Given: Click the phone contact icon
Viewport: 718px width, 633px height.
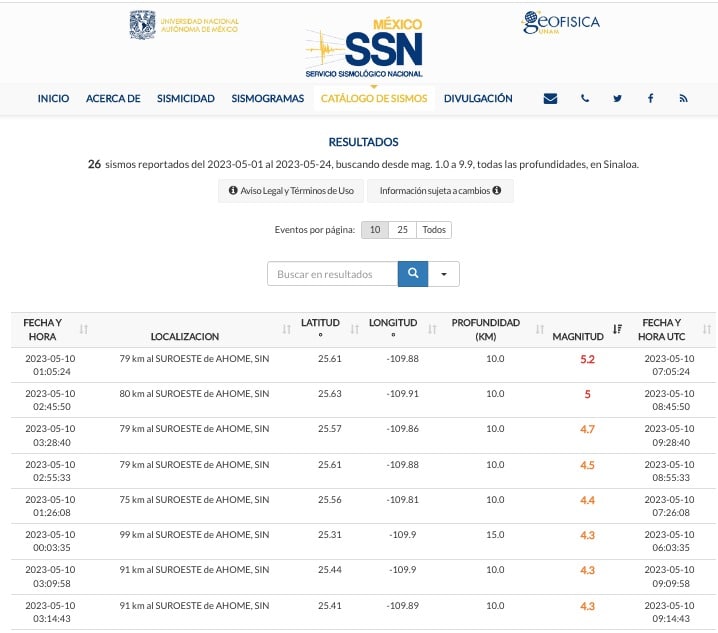Looking at the screenshot, I should pos(585,98).
